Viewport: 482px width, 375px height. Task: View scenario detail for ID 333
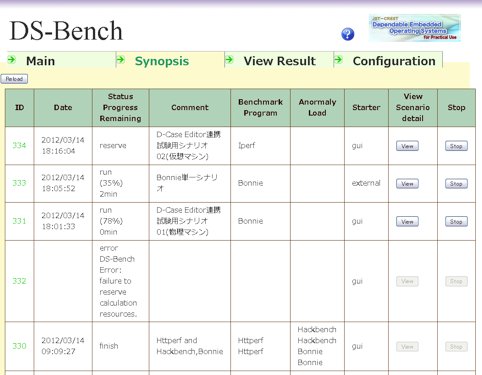tap(407, 184)
